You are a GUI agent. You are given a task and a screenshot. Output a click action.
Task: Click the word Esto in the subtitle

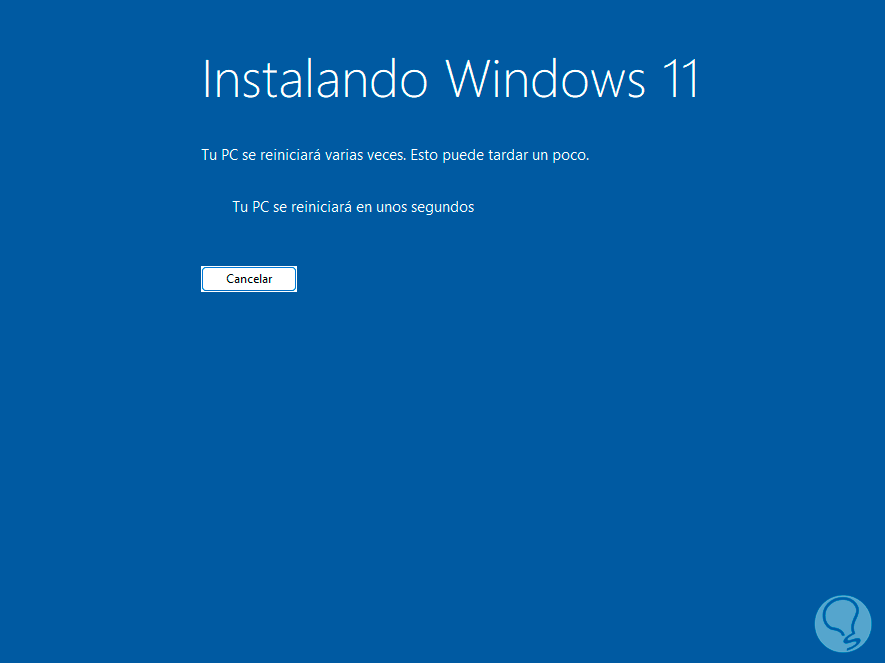click(424, 155)
